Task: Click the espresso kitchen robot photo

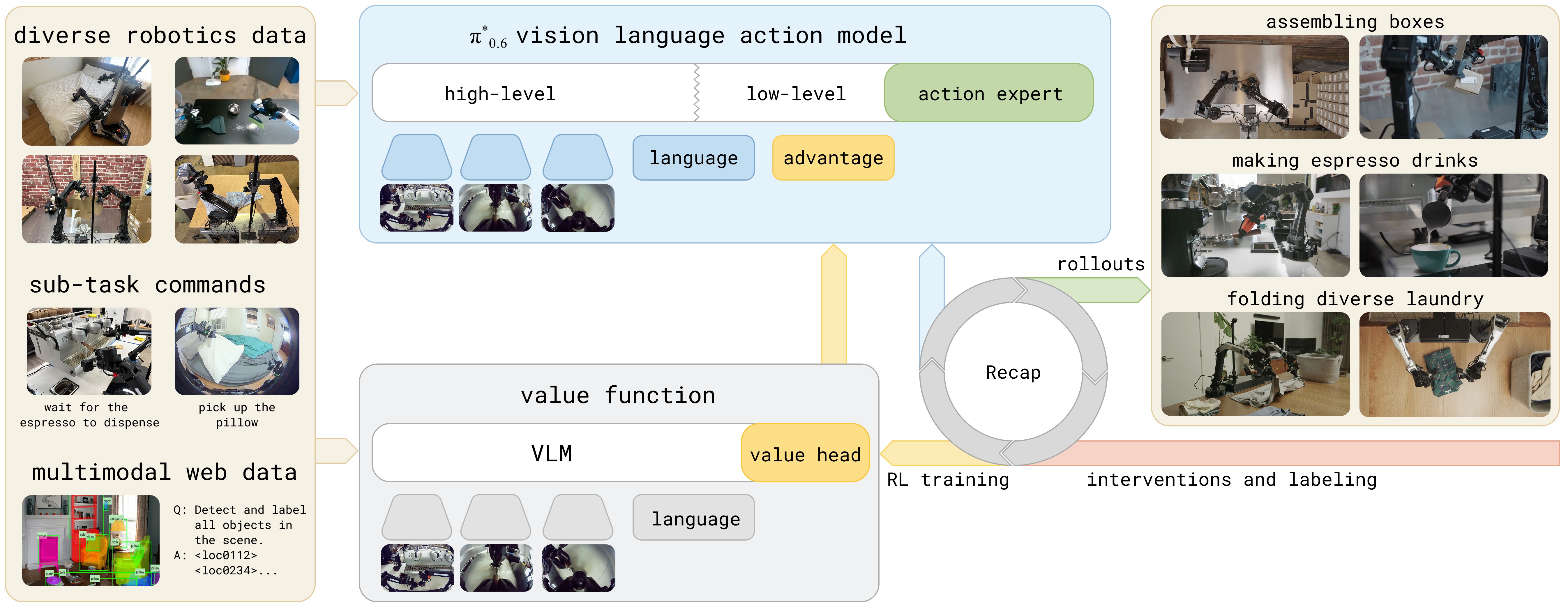Action: 1255,225
